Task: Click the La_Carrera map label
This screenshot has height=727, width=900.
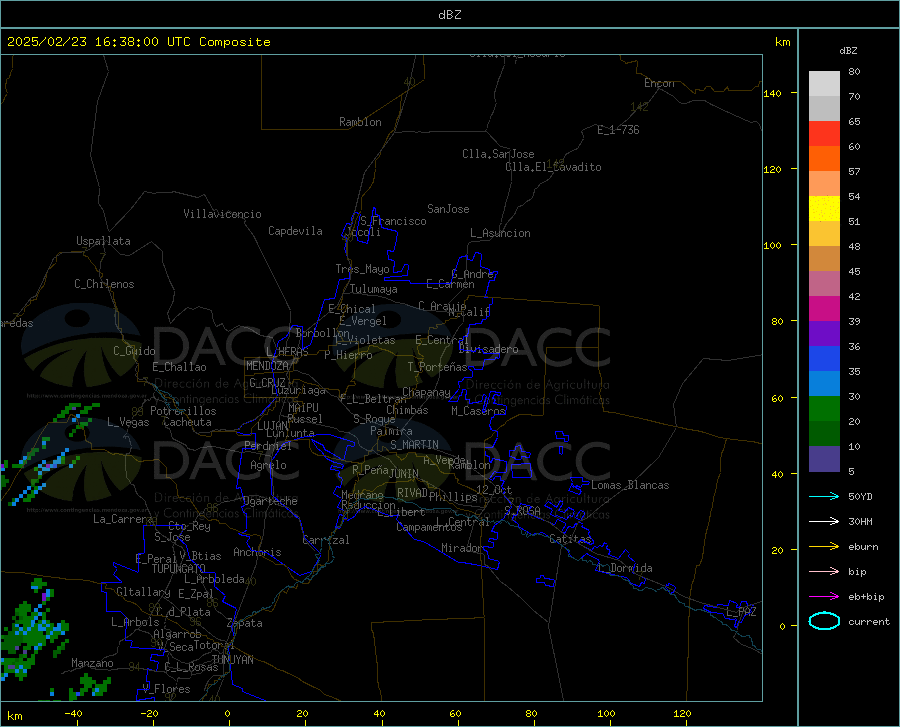Action: (123, 519)
